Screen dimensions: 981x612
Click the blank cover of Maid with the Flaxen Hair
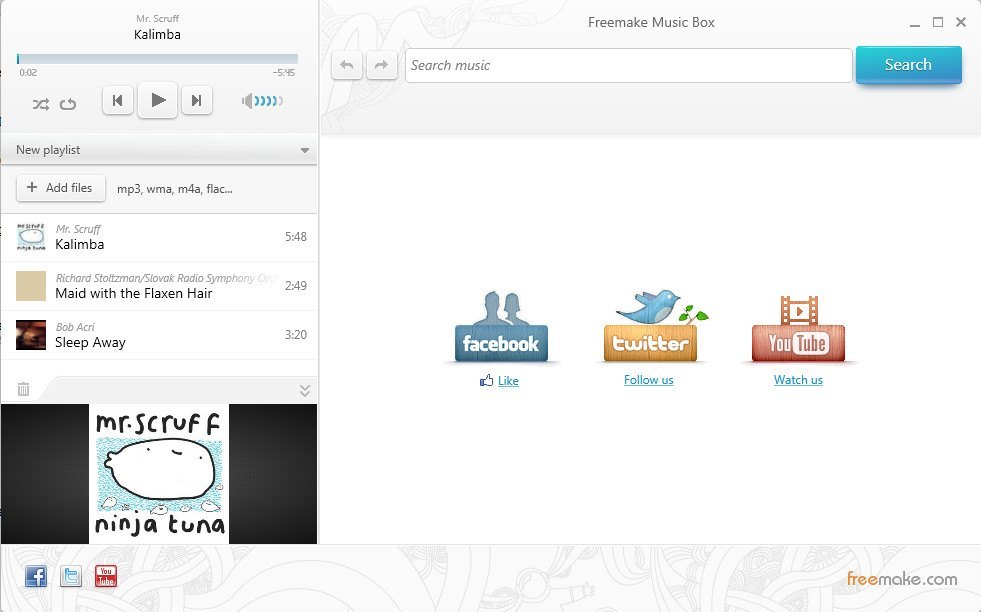(31, 286)
